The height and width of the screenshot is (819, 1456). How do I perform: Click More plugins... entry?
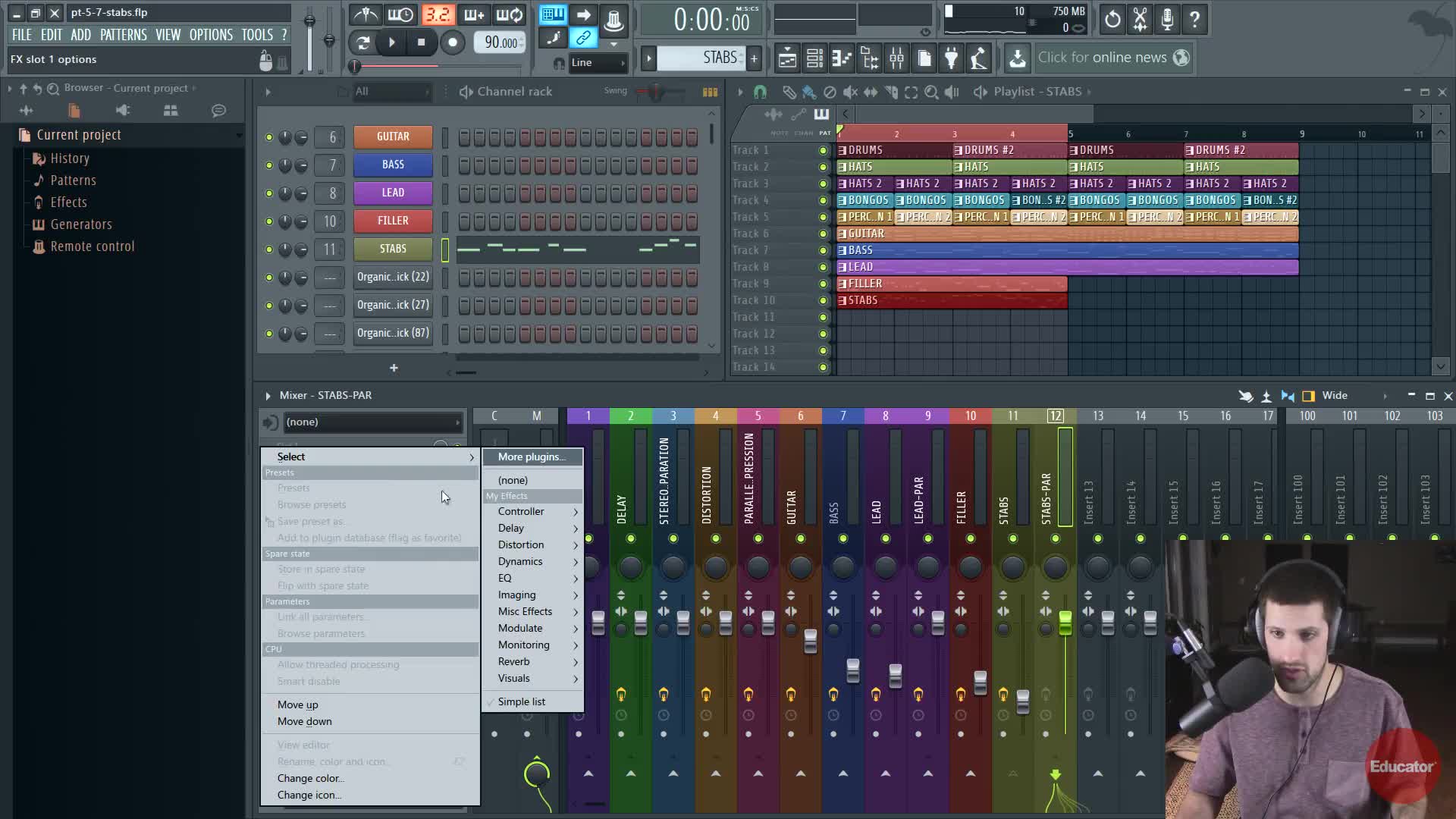point(532,457)
